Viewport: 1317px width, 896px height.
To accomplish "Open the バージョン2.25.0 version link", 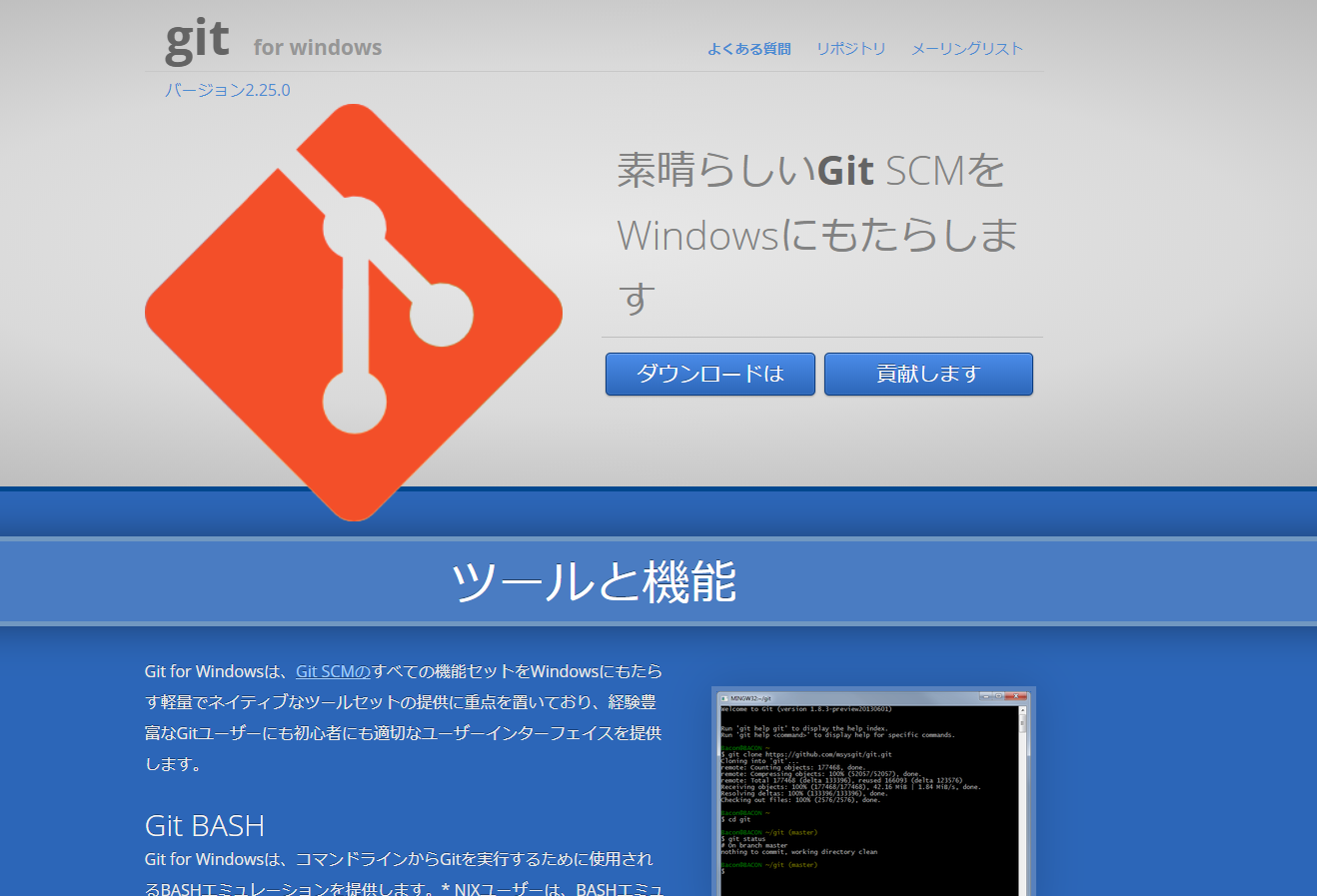I will (228, 90).
